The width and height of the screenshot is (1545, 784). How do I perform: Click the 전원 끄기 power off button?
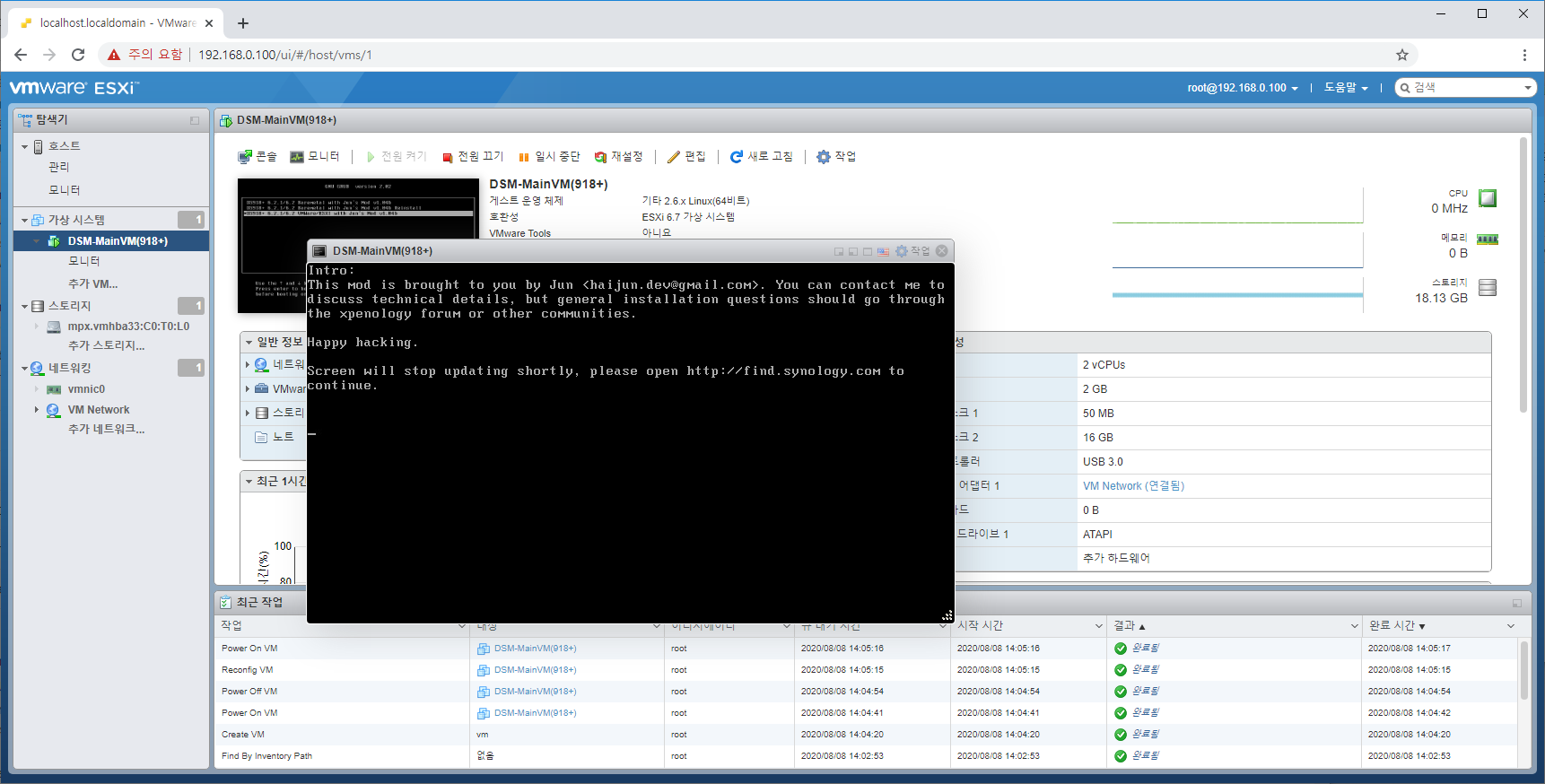click(x=472, y=156)
